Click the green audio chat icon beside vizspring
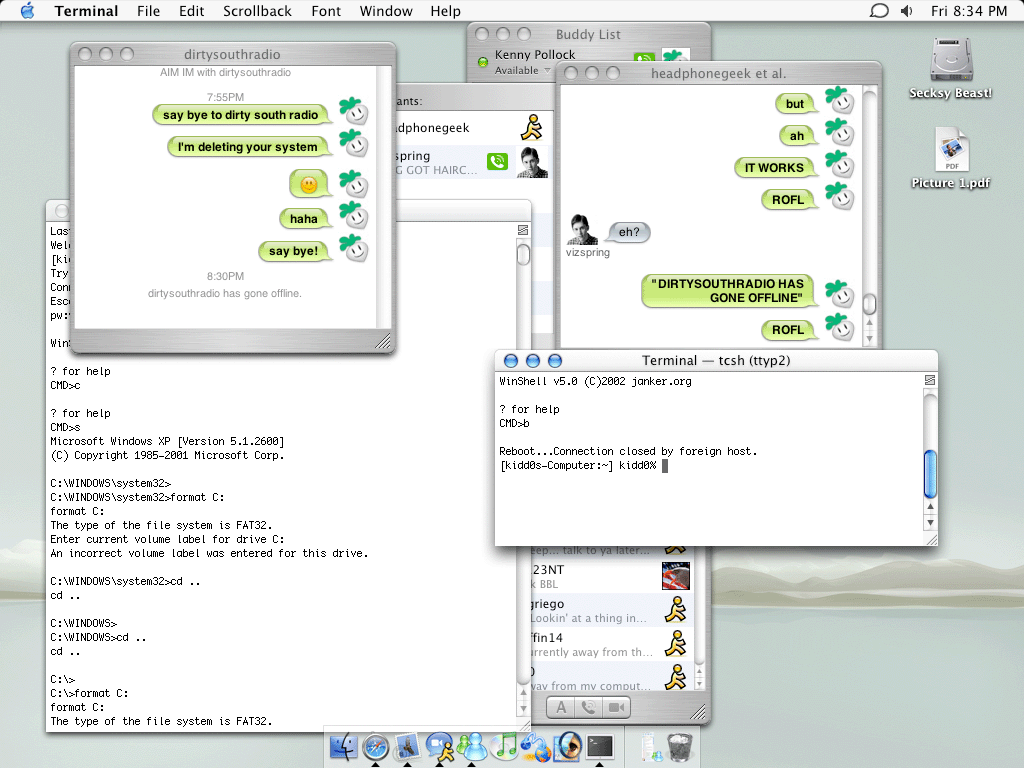 (497, 161)
